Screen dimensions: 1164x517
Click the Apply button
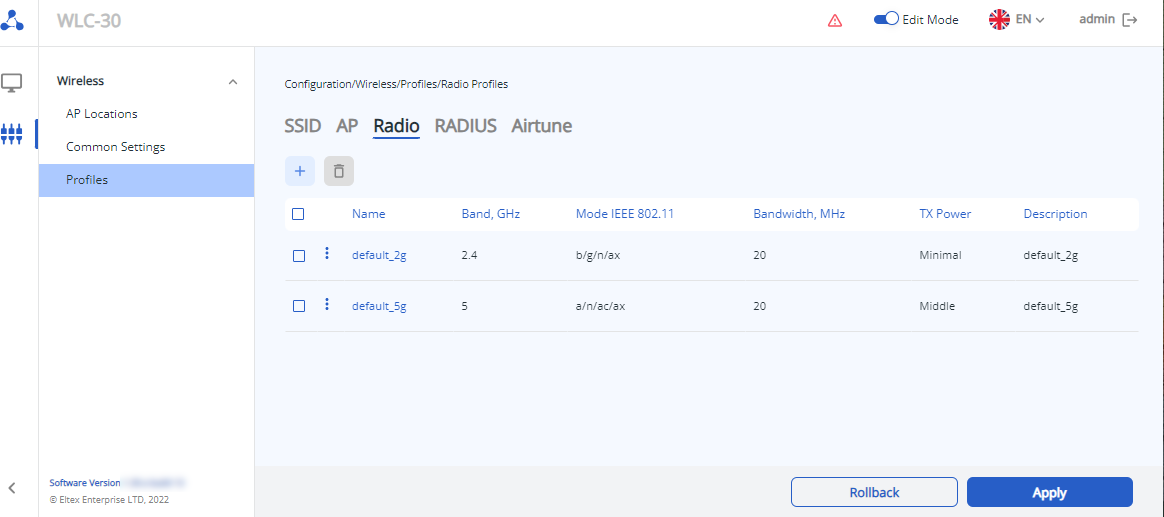tap(1049, 492)
